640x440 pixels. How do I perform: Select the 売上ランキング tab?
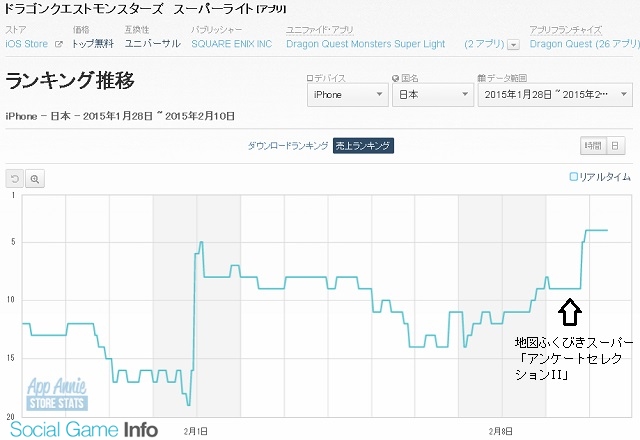pos(364,146)
